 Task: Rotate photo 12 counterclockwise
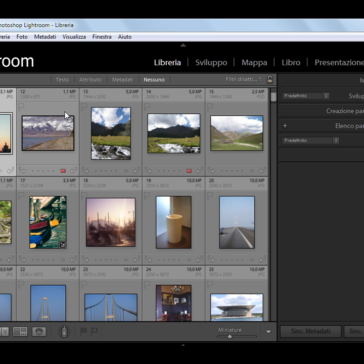coord(23,171)
